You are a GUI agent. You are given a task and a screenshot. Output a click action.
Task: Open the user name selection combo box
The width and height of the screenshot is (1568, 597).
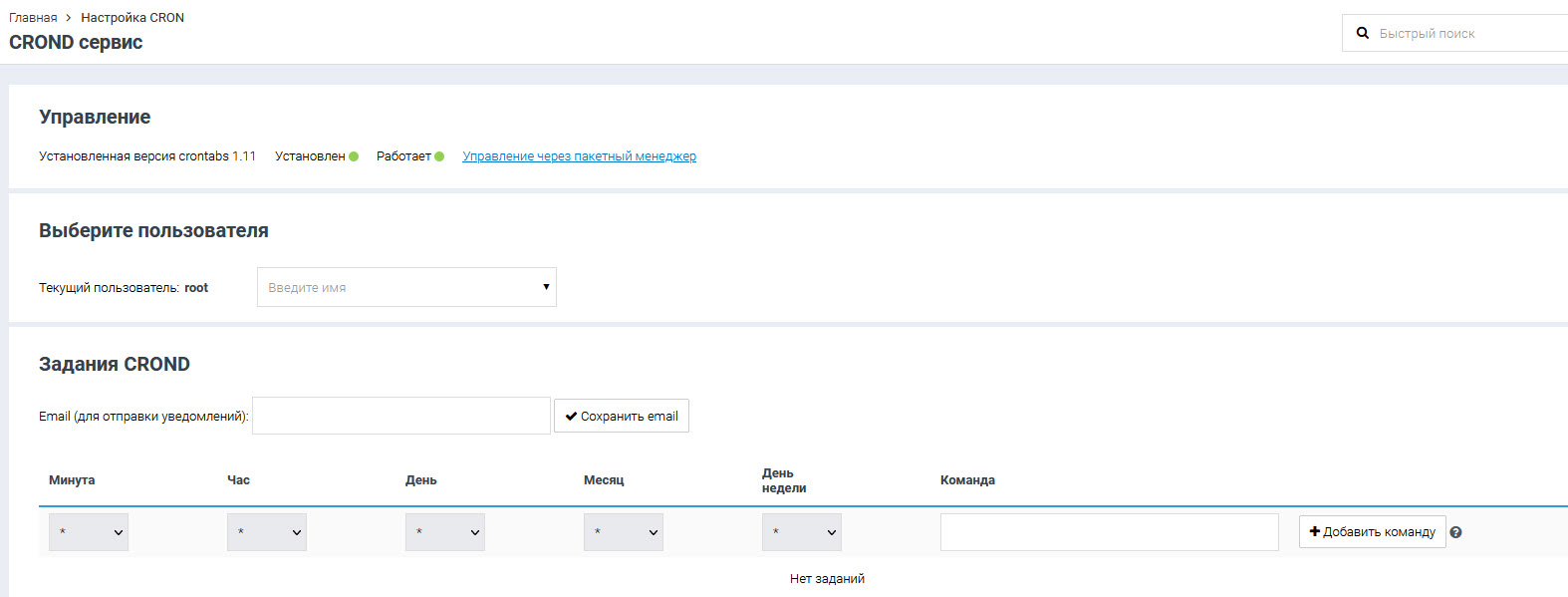click(x=406, y=287)
